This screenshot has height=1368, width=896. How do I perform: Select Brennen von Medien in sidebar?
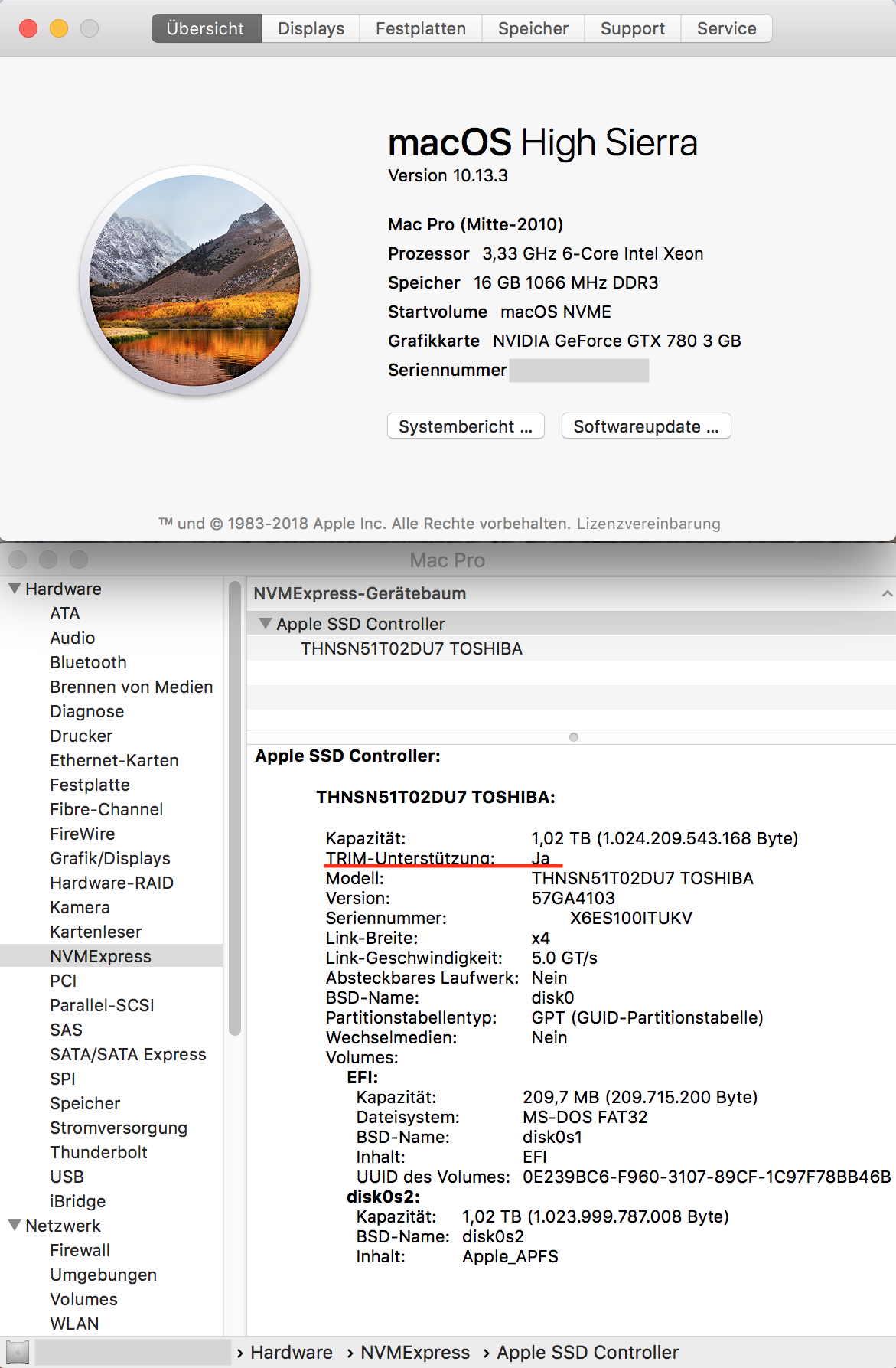(x=132, y=687)
